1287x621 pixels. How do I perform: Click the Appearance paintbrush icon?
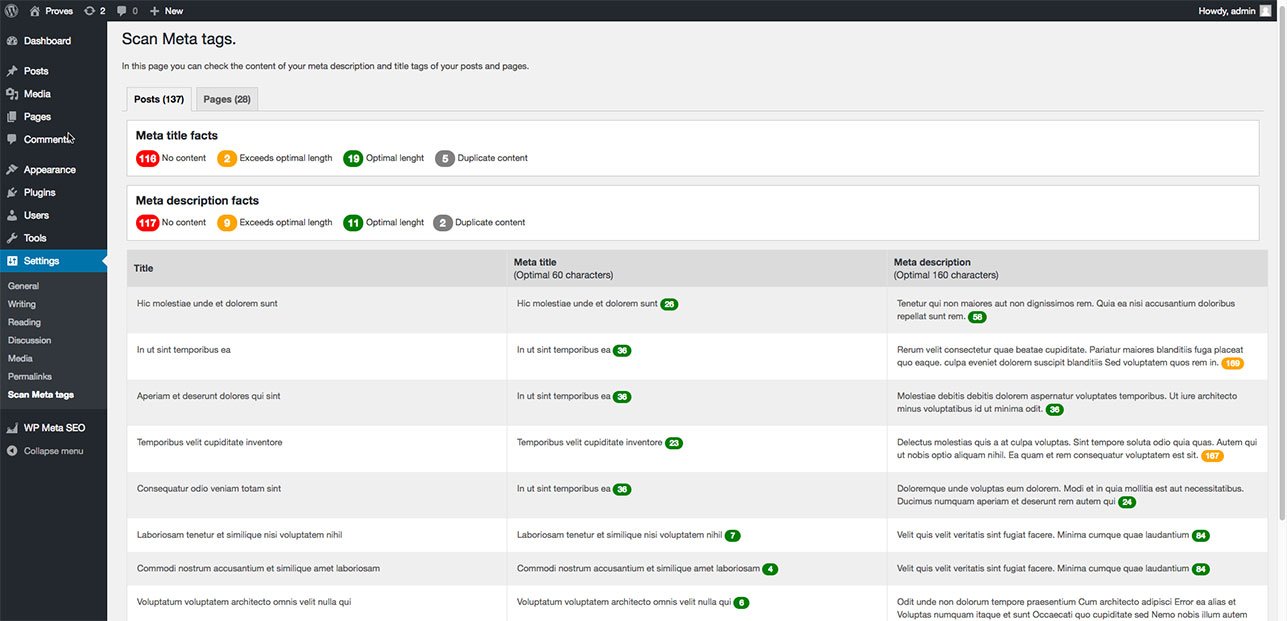click(x=12, y=170)
